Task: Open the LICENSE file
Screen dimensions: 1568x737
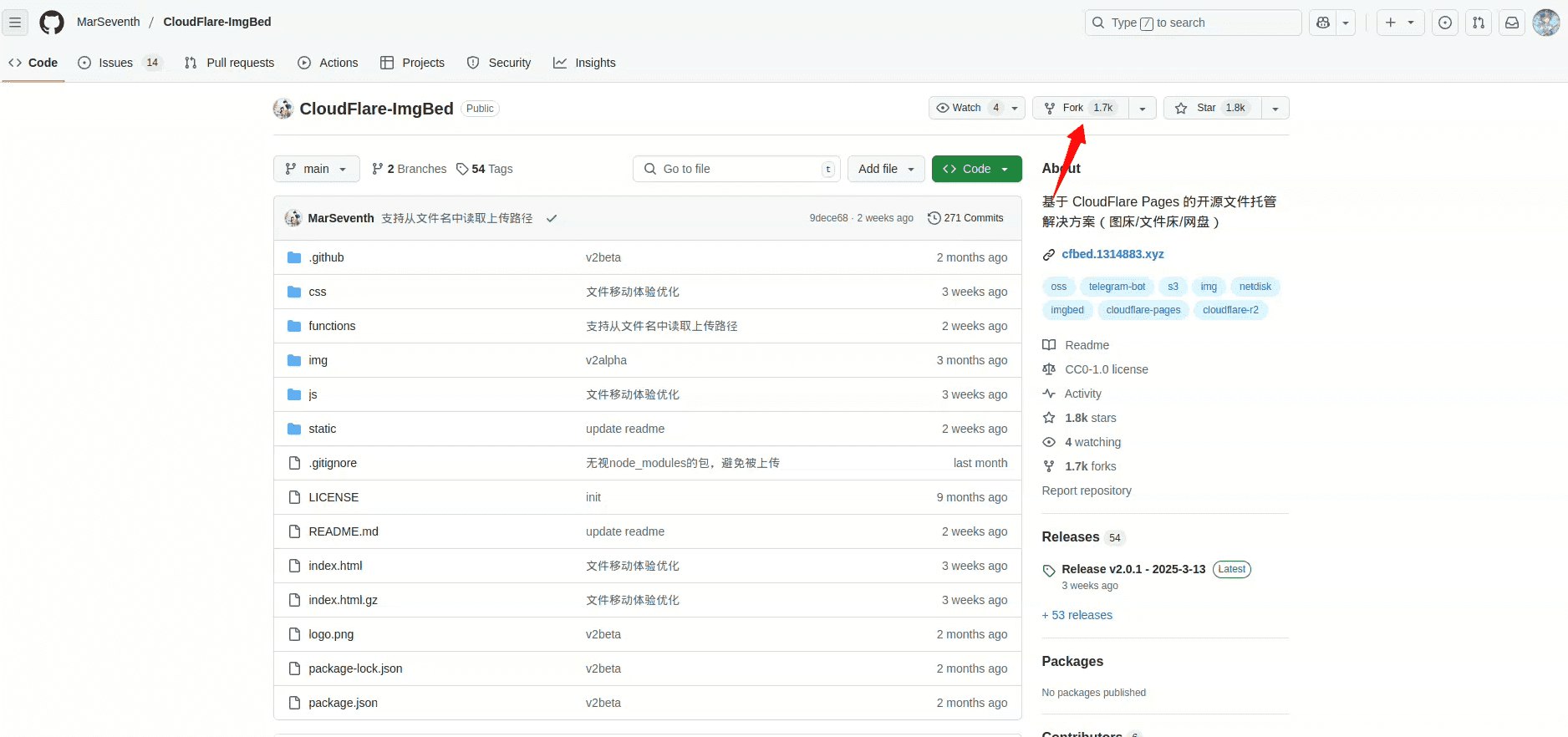Action: click(333, 497)
